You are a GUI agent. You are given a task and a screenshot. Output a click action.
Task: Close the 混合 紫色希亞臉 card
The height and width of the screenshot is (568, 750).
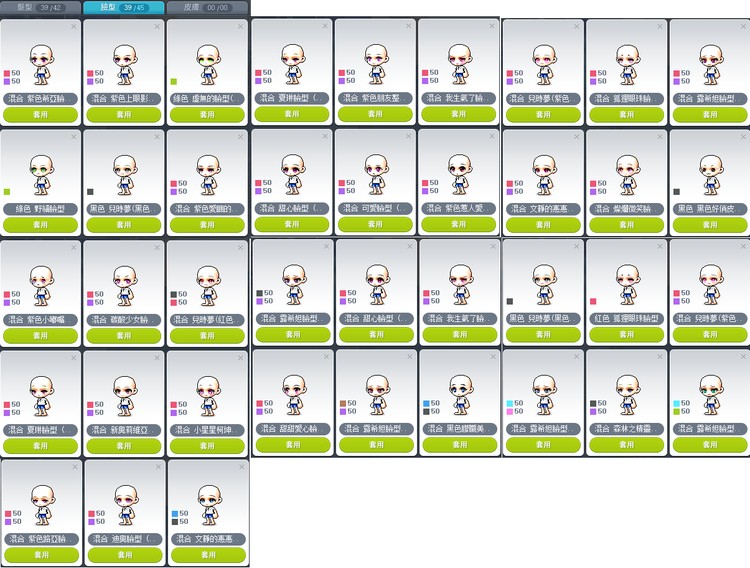[74, 26]
